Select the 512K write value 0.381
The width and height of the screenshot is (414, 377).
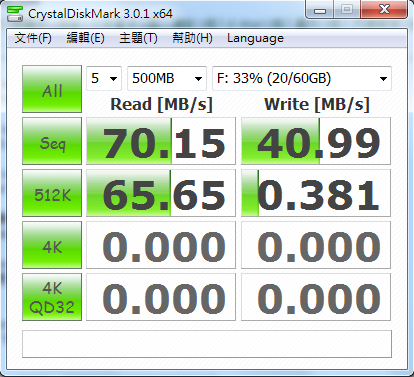pyautogui.click(x=316, y=193)
